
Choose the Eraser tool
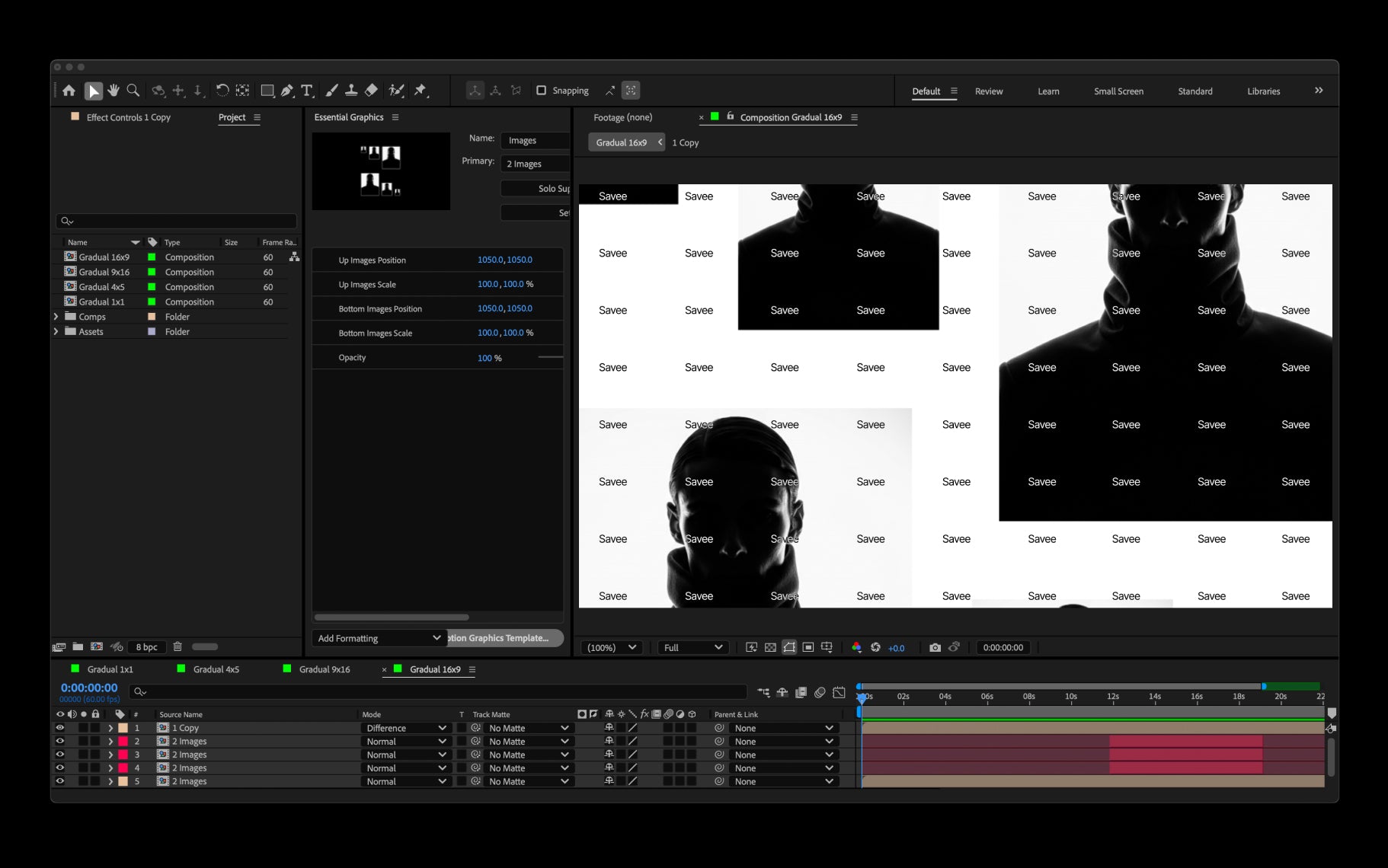point(371,91)
